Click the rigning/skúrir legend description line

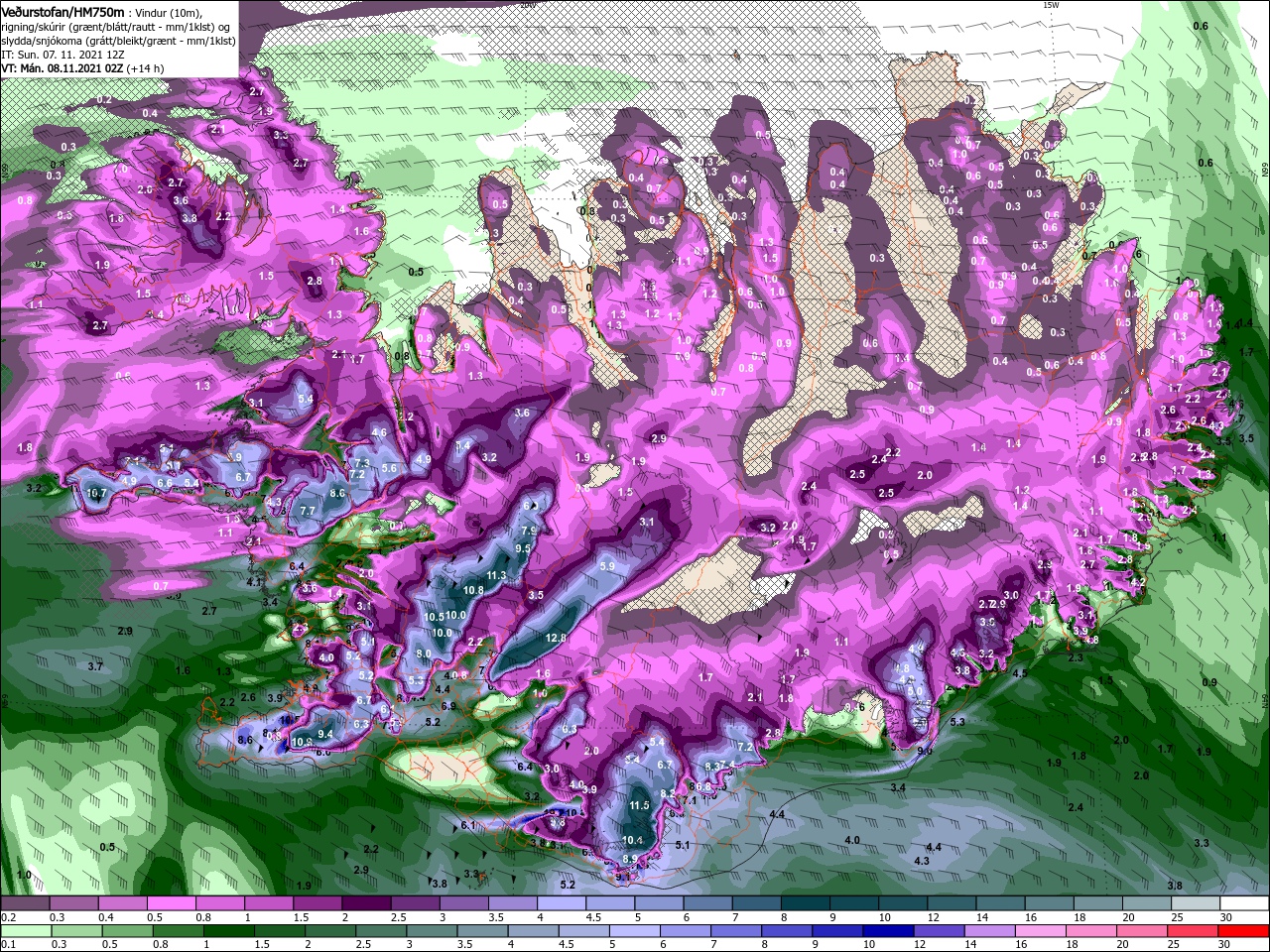(x=117, y=26)
